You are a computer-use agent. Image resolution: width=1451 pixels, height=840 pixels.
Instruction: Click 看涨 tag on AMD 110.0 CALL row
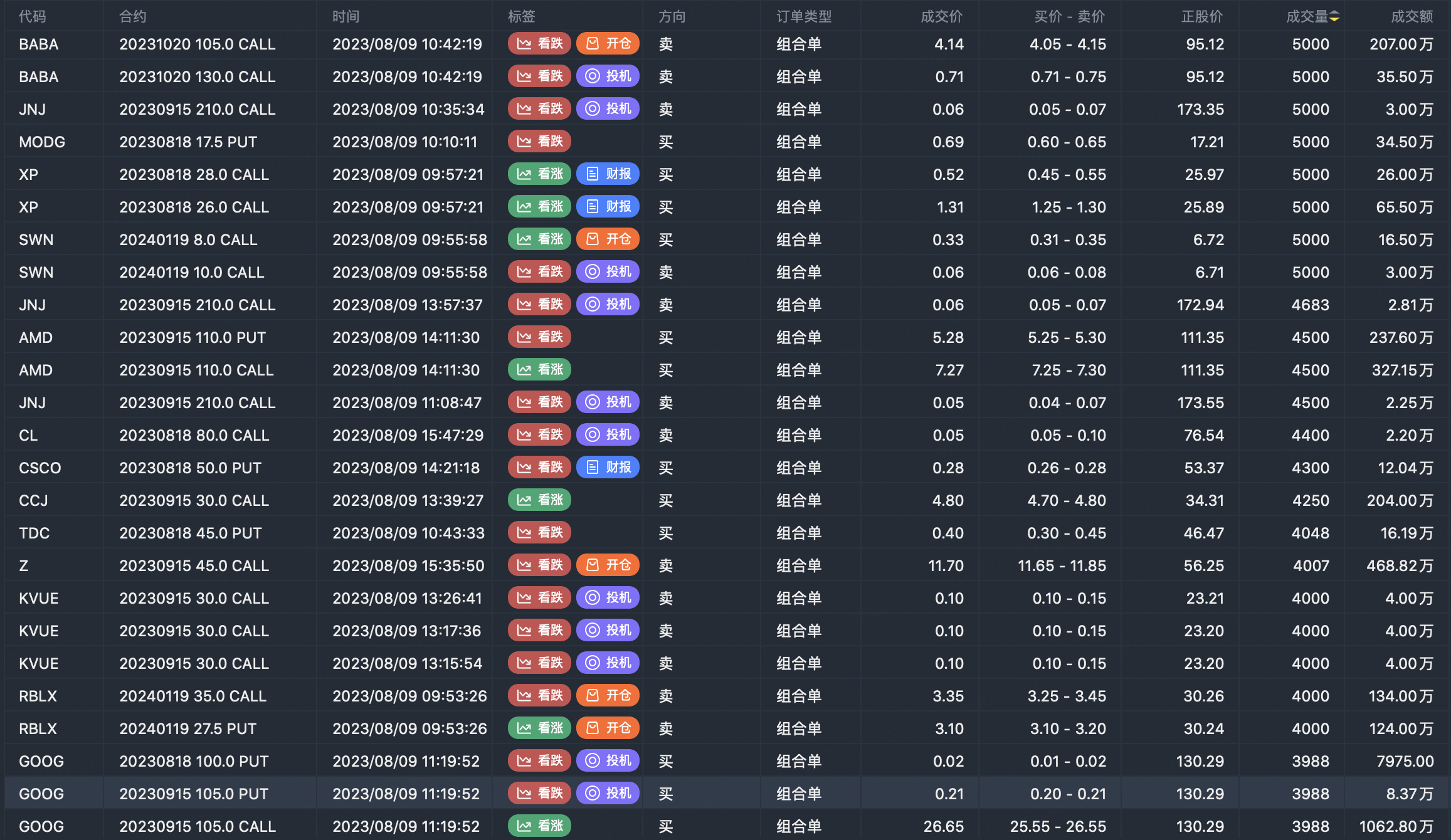539,370
